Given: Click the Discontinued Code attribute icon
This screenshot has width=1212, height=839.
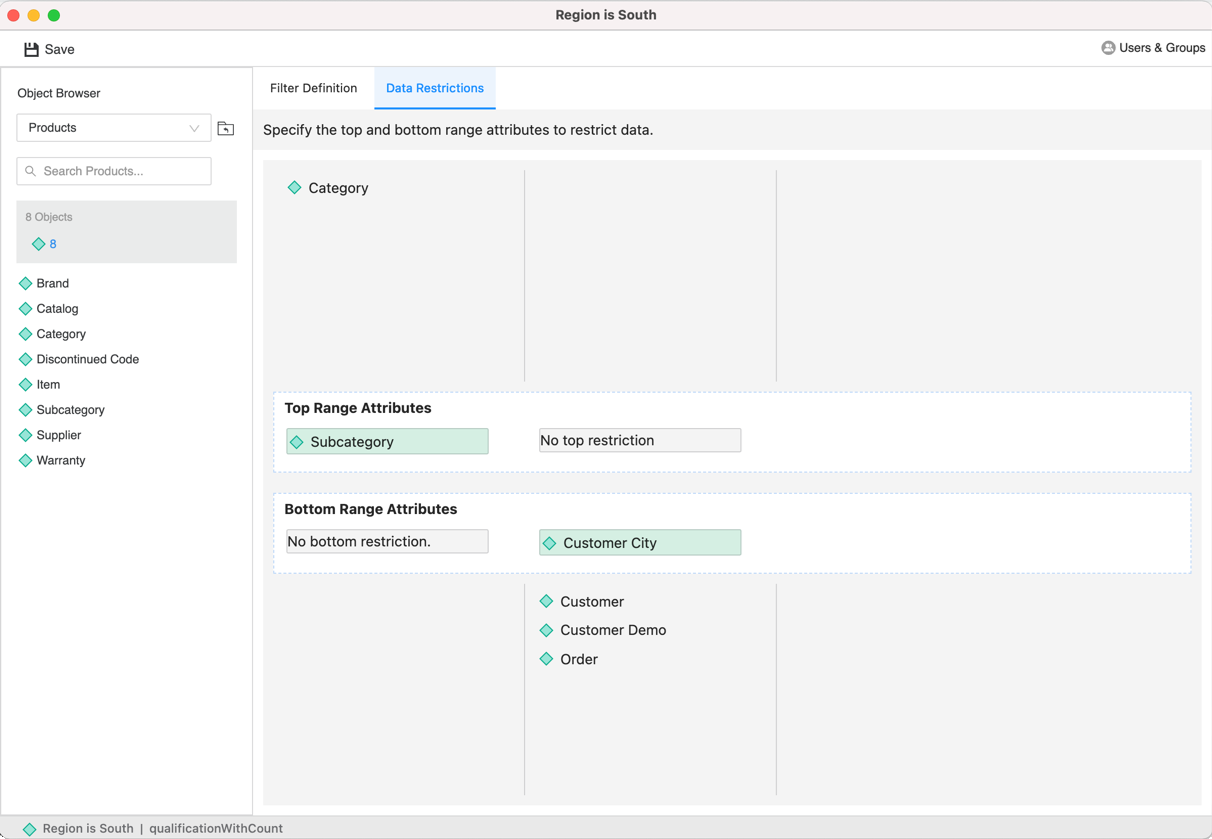Looking at the screenshot, I should [26, 359].
